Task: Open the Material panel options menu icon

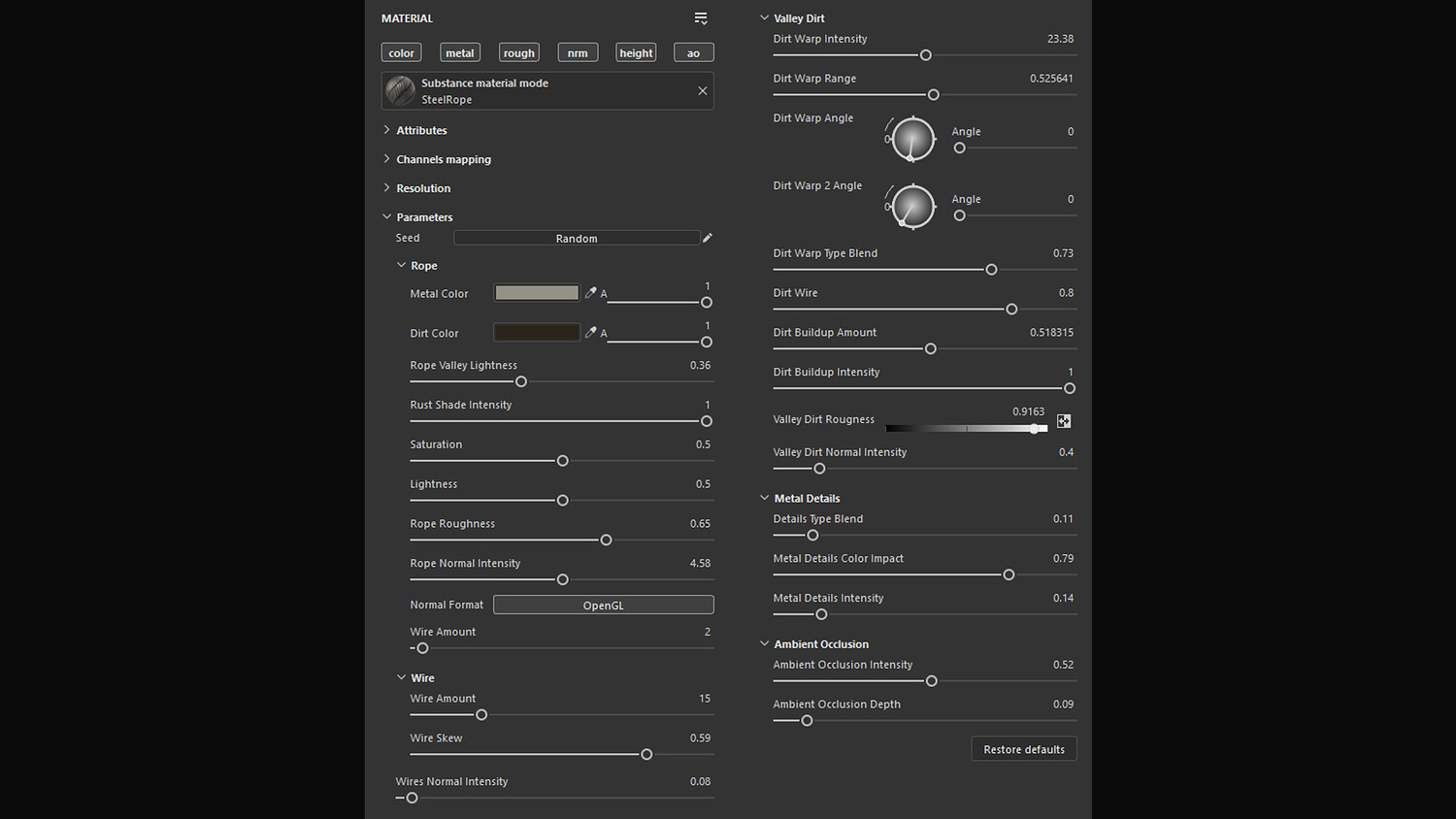Action: click(x=701, y=18)
